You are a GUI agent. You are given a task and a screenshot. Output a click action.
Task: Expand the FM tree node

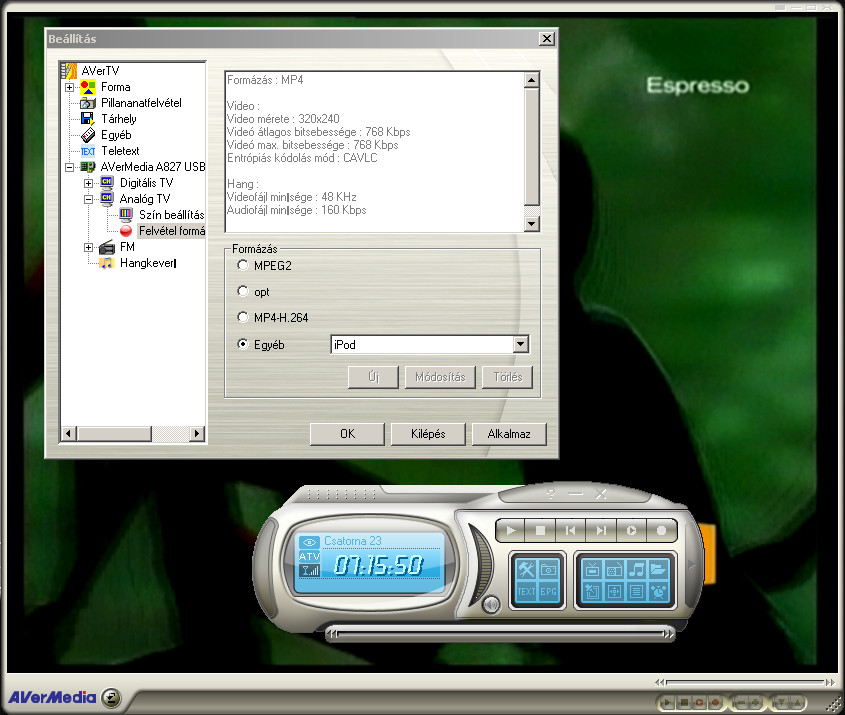coord(88,247)
